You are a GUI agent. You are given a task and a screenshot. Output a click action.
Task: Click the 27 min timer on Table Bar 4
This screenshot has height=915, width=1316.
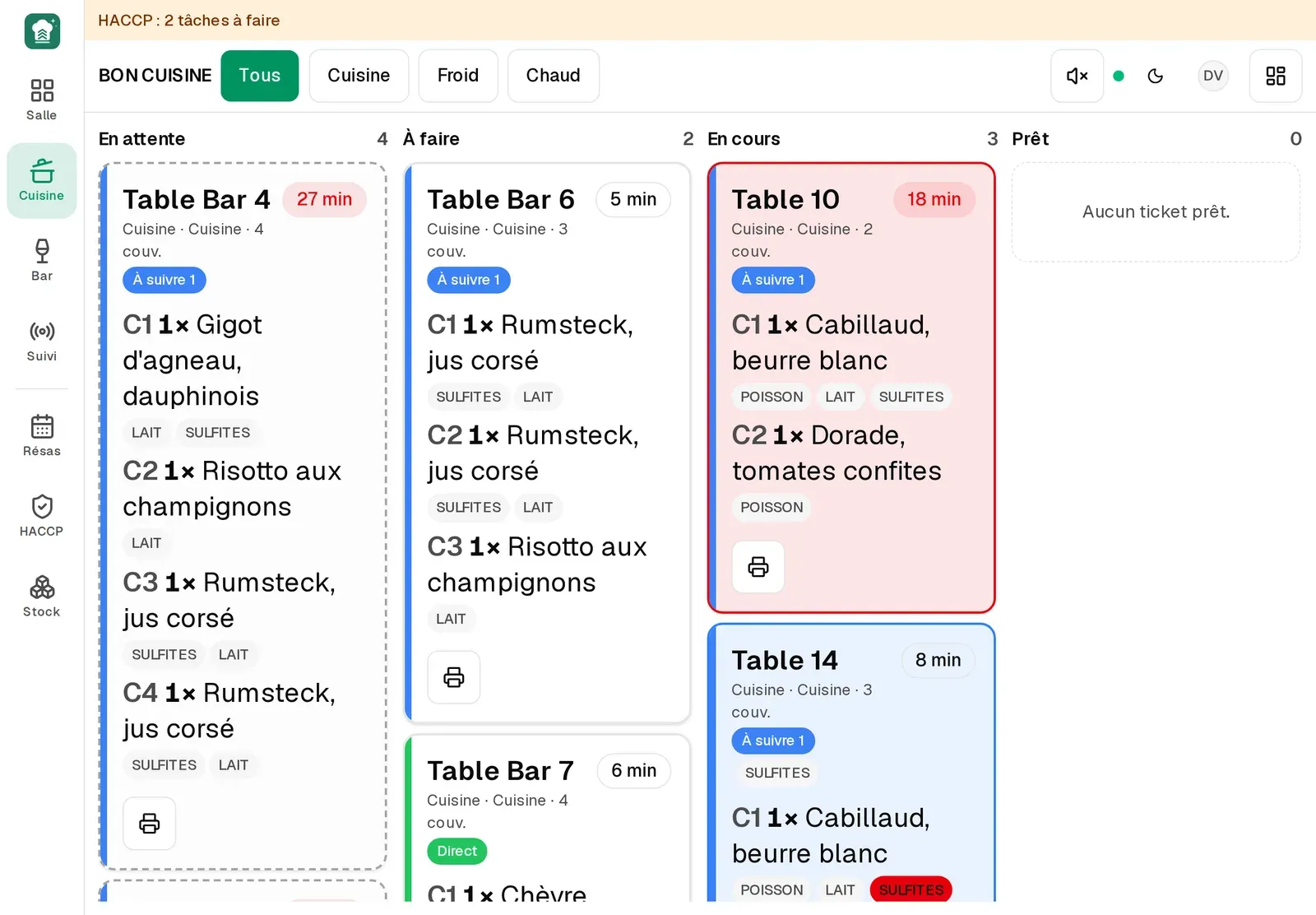324,199
